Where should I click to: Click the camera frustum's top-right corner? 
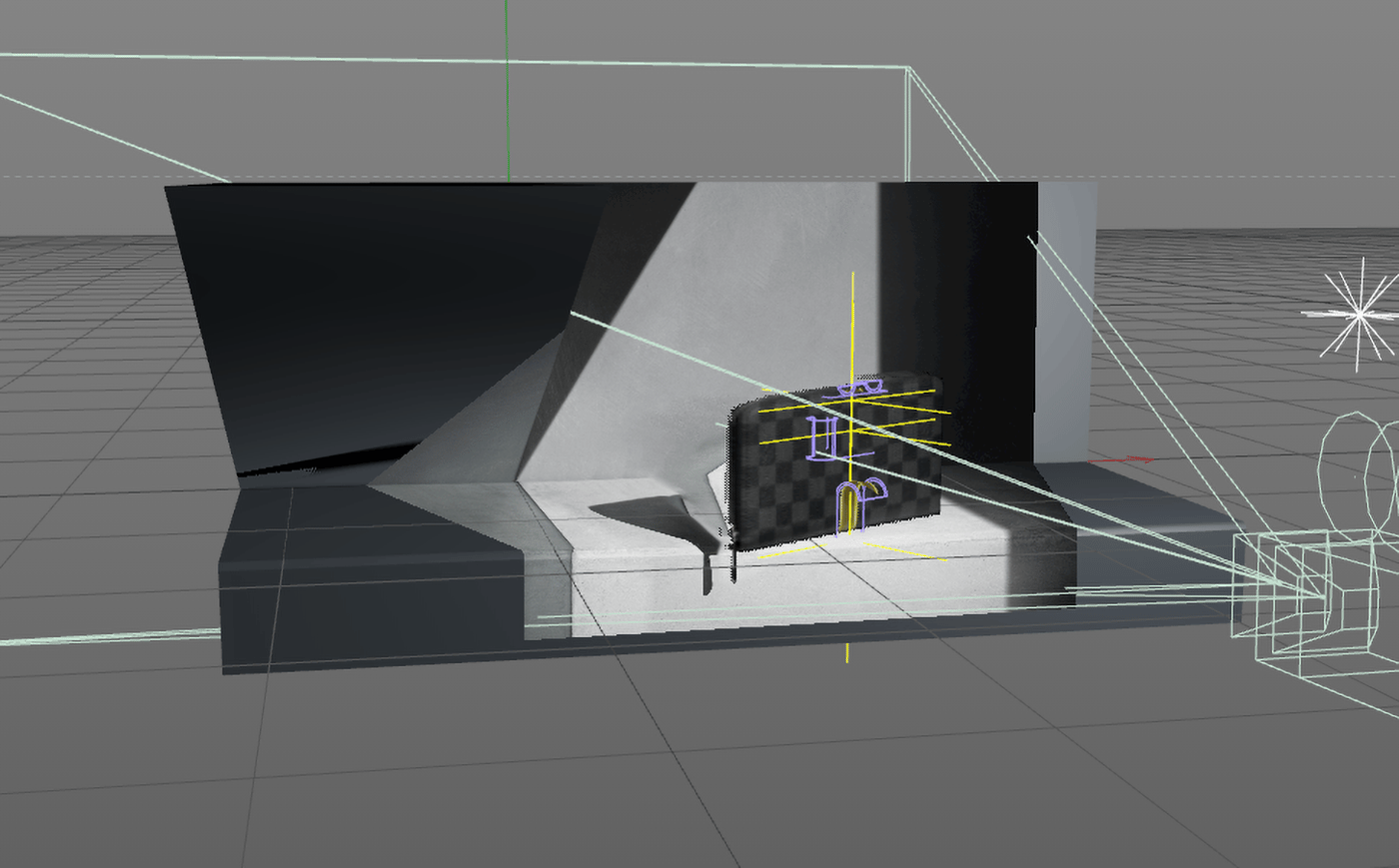point(907,68)
